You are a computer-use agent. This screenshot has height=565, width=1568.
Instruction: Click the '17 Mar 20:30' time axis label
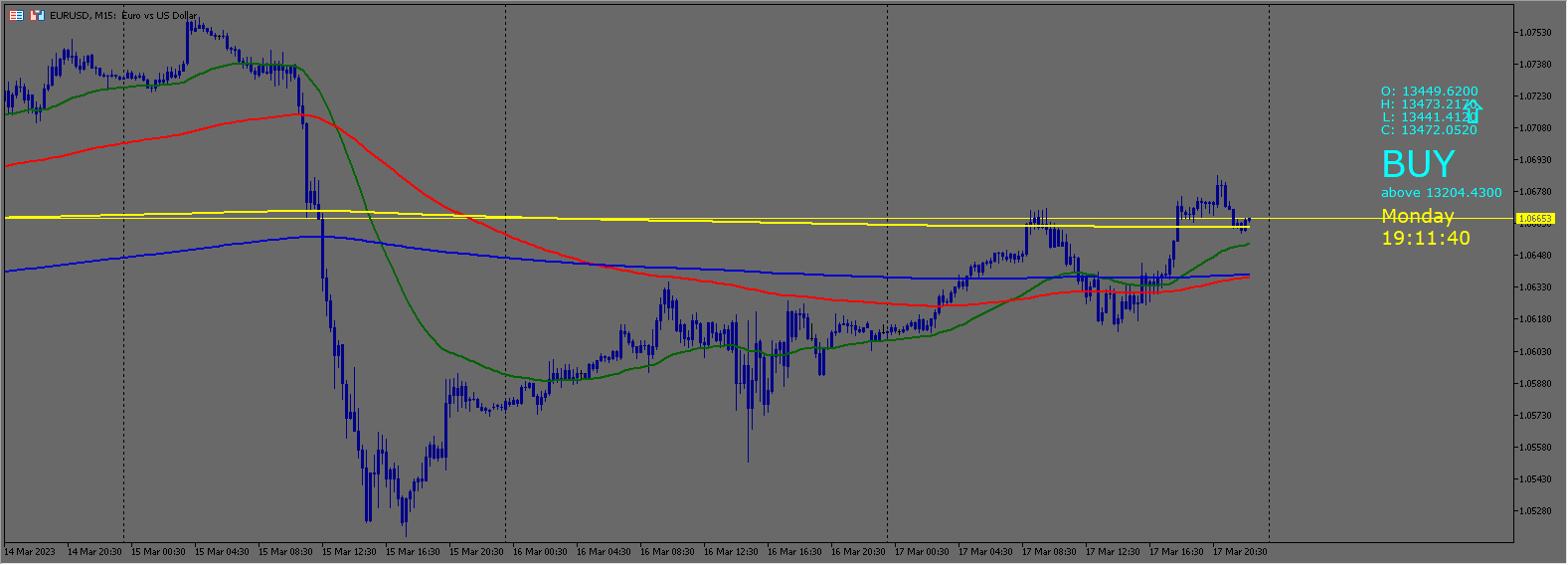(x=1240, y=552)
